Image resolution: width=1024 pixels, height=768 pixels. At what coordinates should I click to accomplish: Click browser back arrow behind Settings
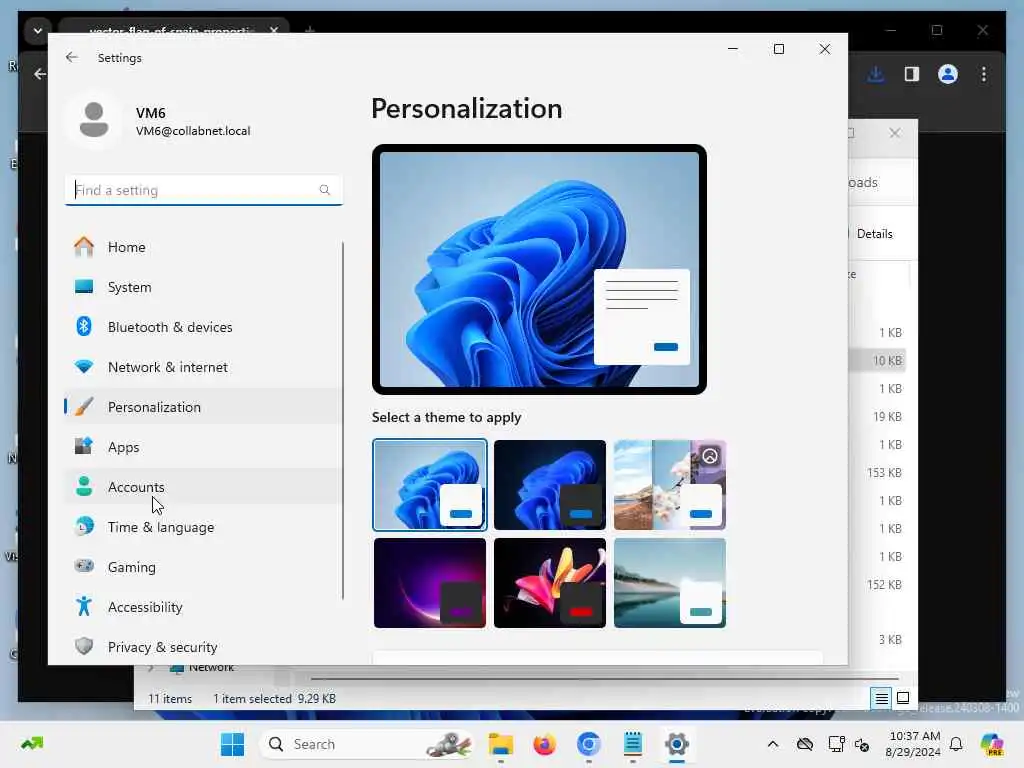click(40, 74)
